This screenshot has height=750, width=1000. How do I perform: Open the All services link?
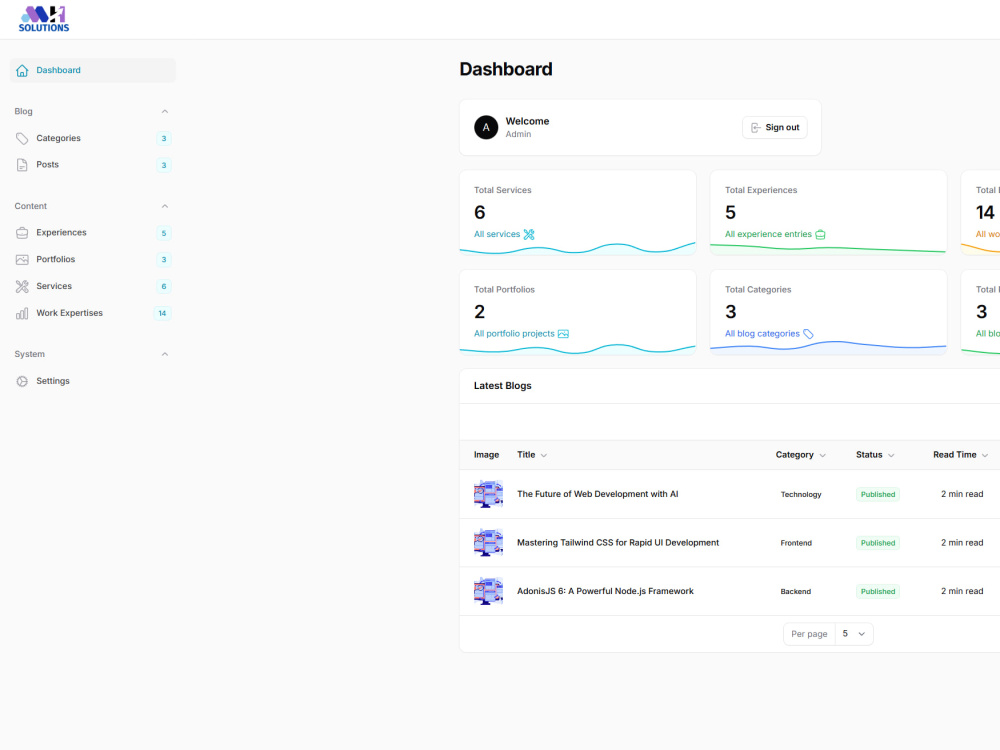(x=504, y=234)
